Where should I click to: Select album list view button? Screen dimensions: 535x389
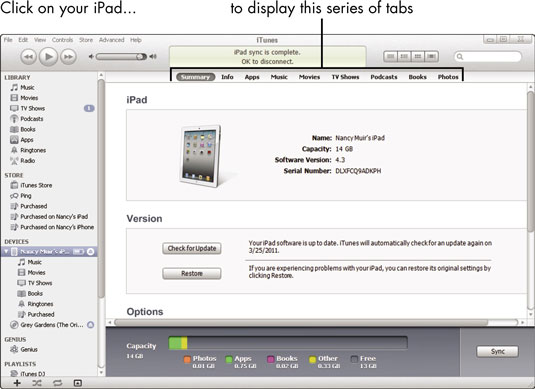click(404, 57)
